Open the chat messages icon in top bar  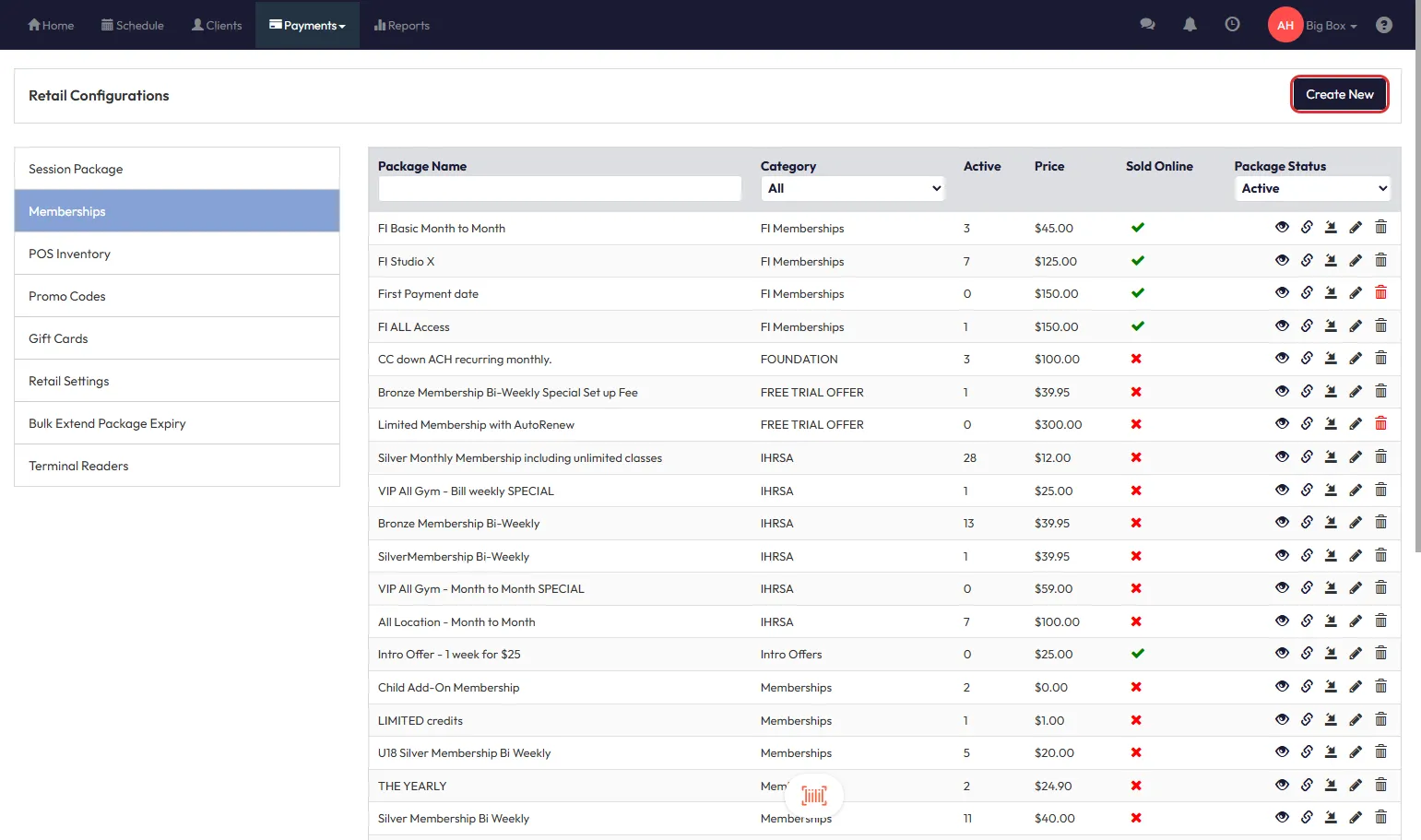[x=1147, y=25]
